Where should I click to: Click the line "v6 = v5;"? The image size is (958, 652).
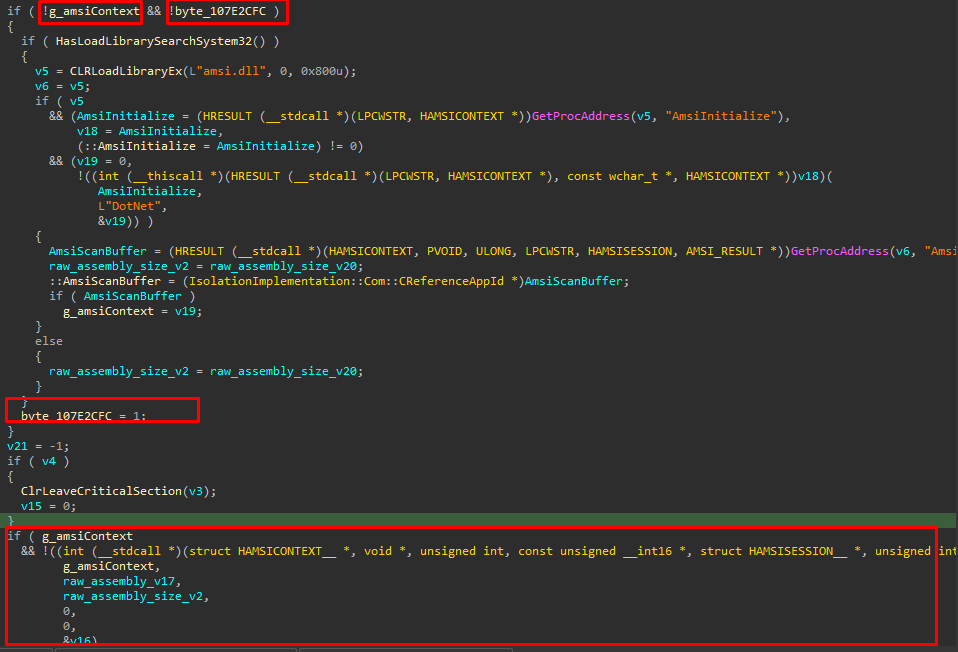(62, 86)
